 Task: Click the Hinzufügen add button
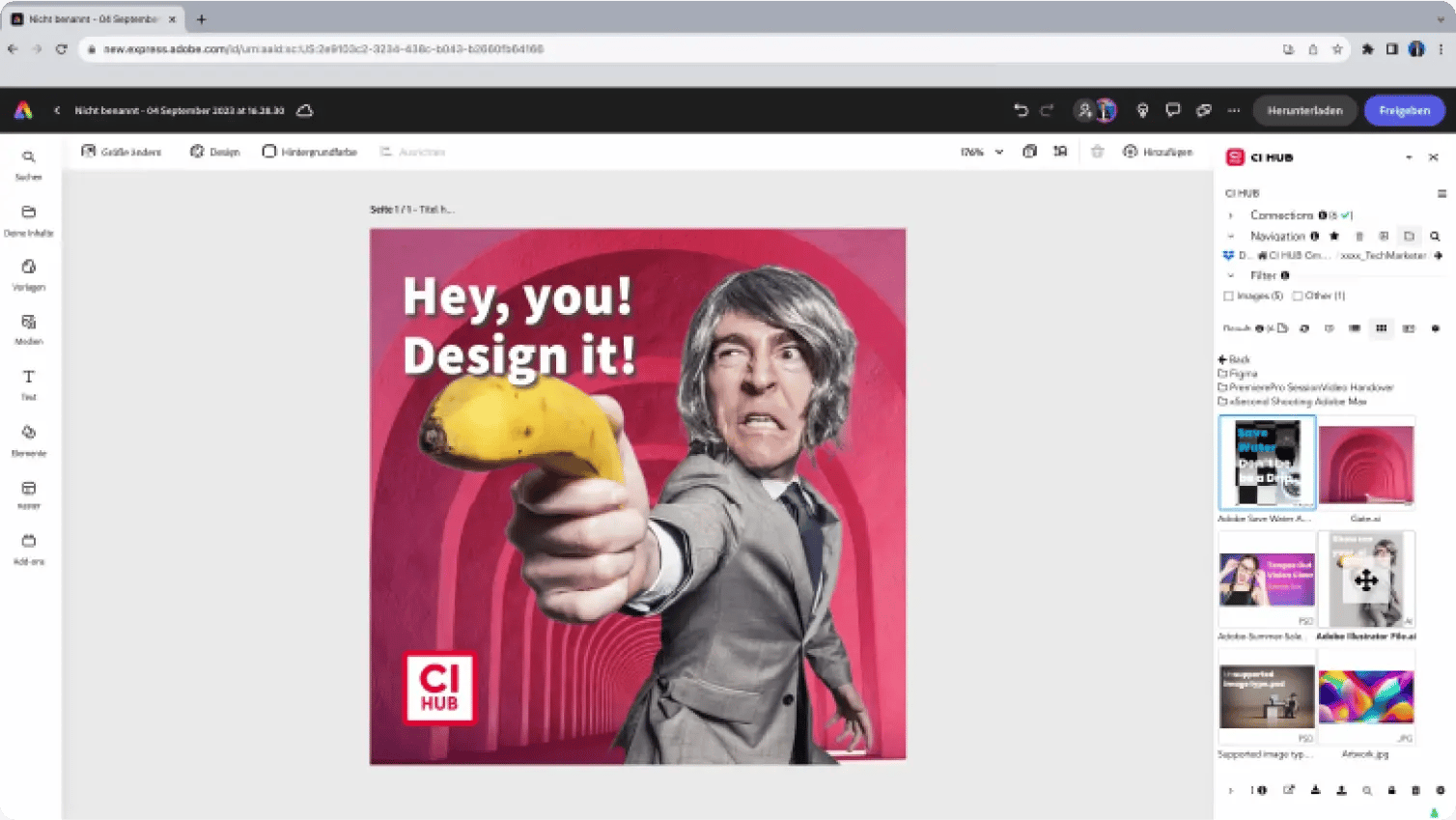pyautogui.click(x=1158, y=152)
